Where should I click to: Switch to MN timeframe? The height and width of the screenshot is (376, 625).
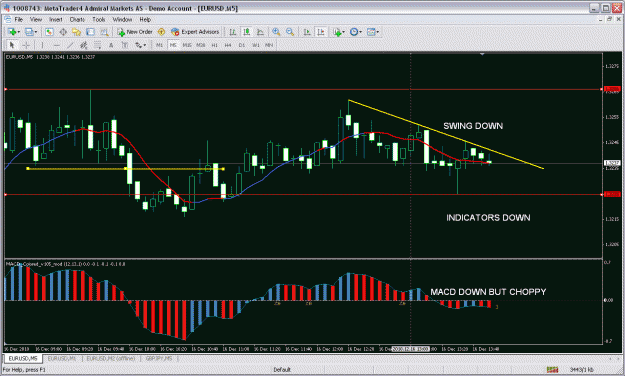point(269,45)
